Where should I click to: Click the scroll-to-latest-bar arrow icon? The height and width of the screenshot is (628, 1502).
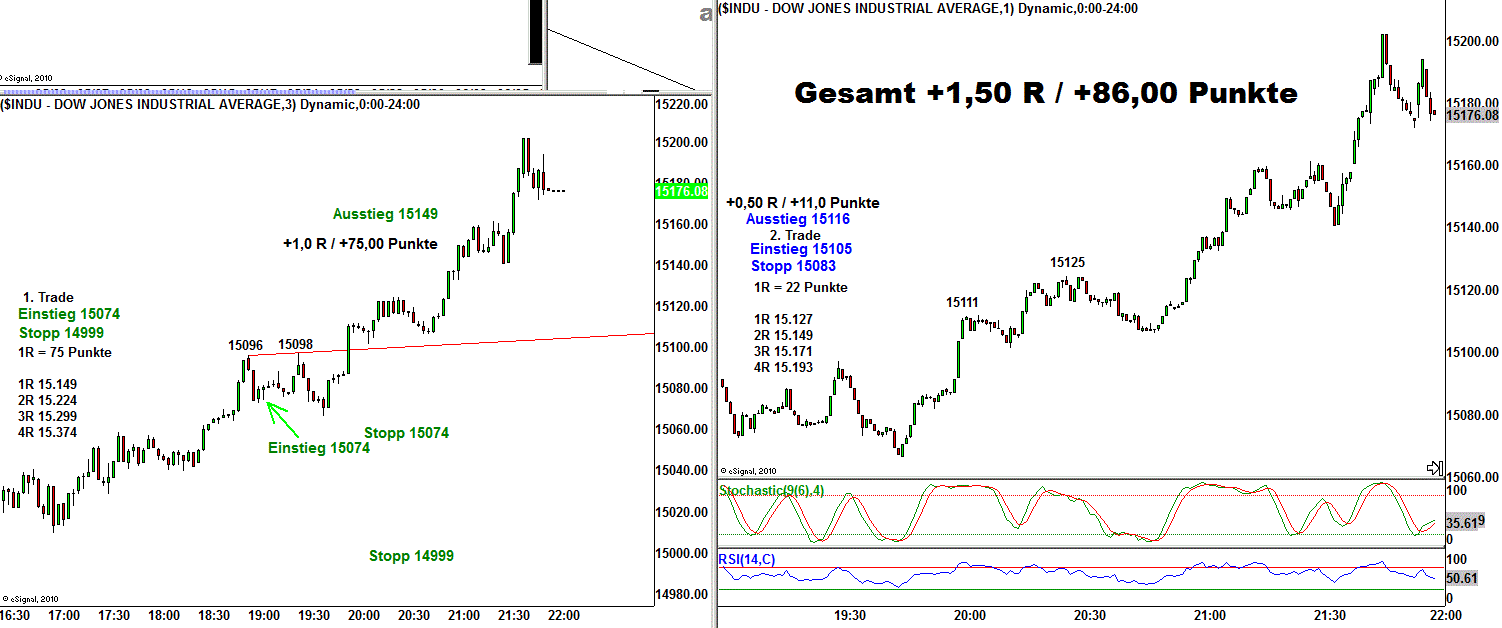(1433, 467)
